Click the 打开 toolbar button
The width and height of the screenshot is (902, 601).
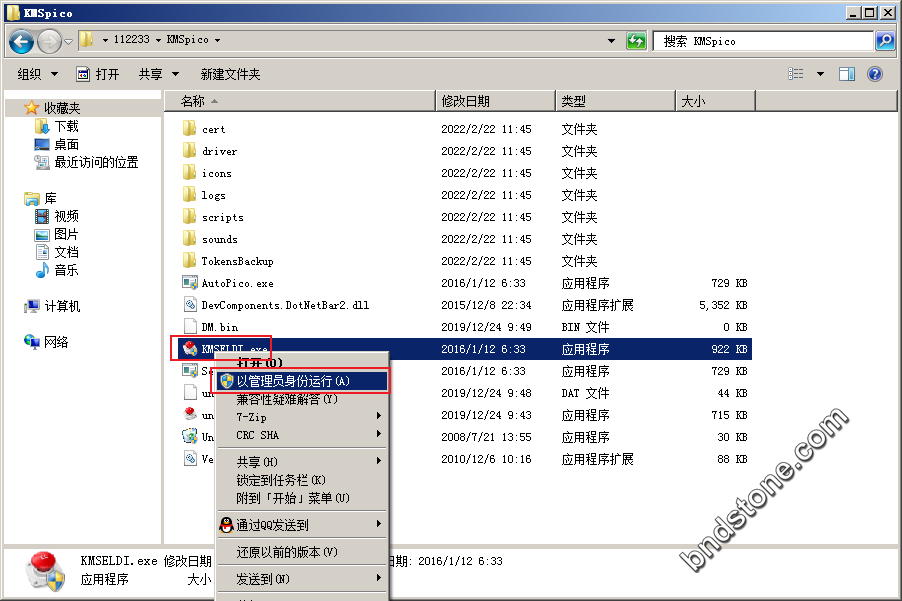click(98, 74)
